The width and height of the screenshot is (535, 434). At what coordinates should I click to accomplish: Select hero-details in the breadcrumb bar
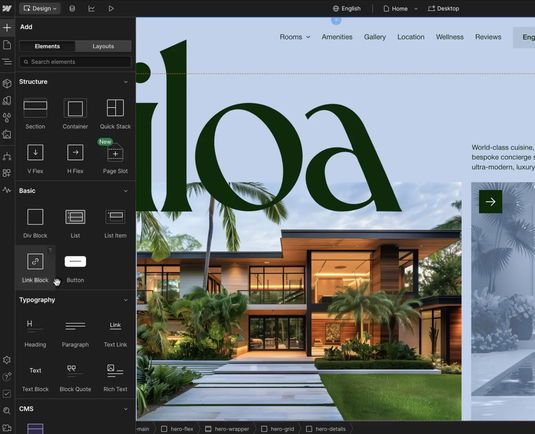point(326,429)
